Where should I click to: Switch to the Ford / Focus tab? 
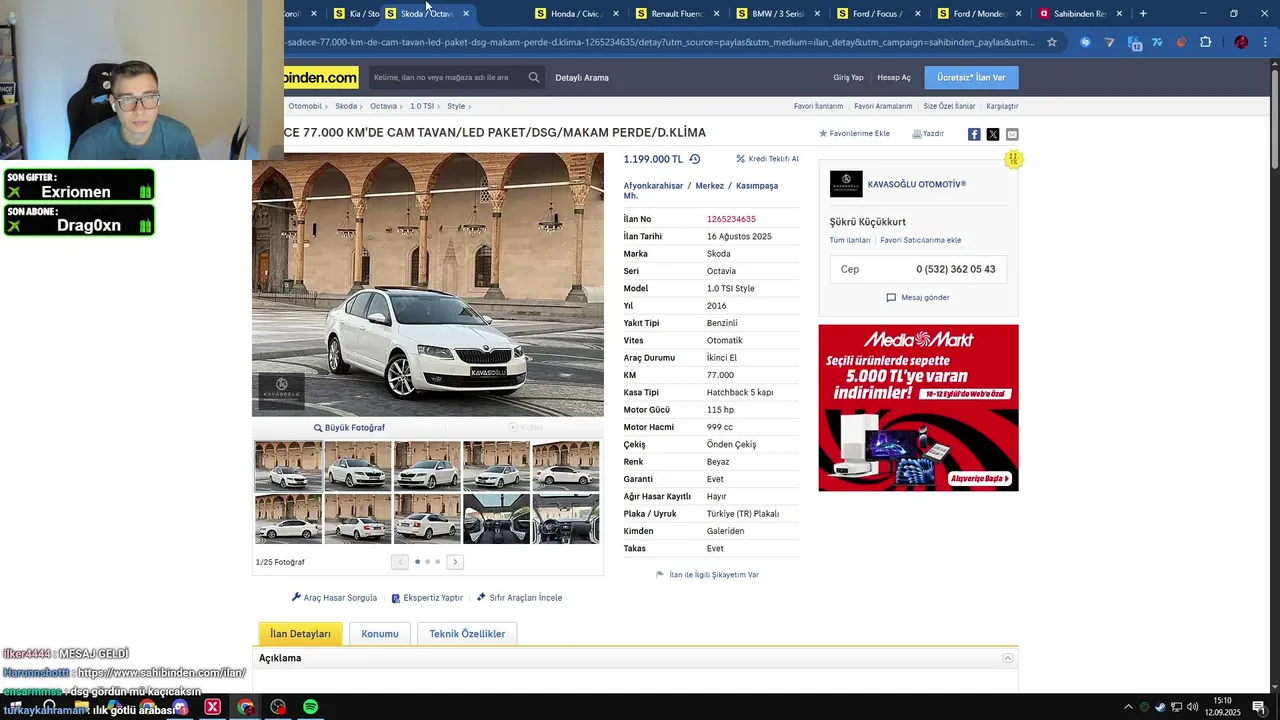point(878,13)
